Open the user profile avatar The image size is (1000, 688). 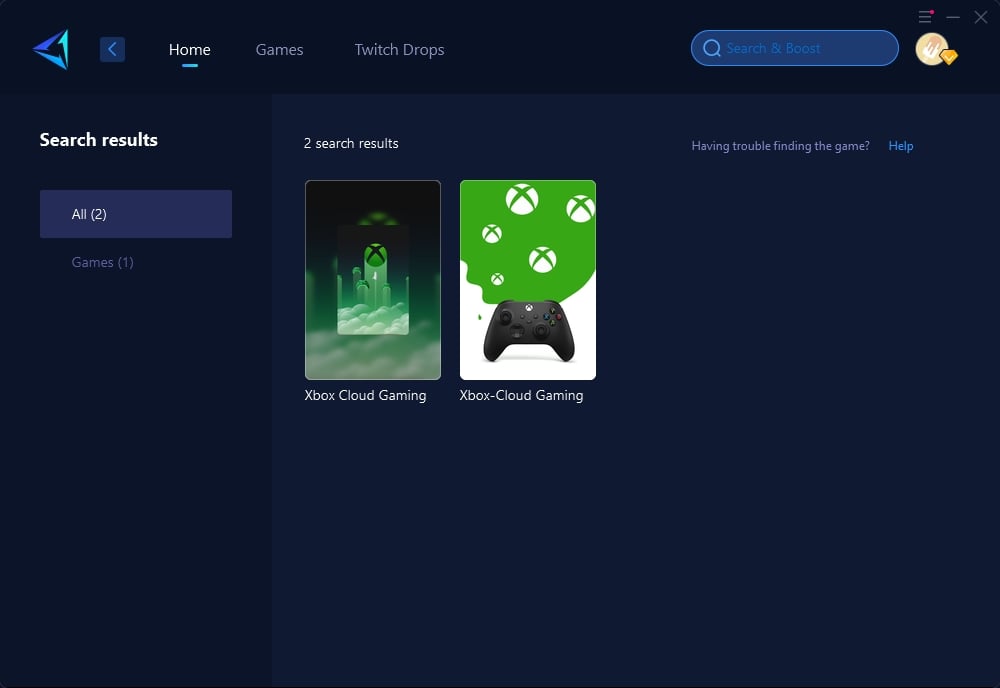click(934, 49)
